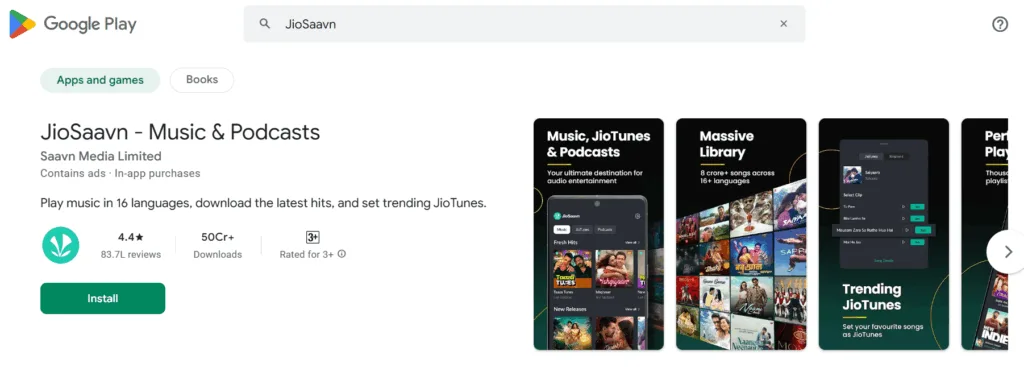Click the Contains ads label
Viewport: 1024px width, 367px height.
coord(72,174)
